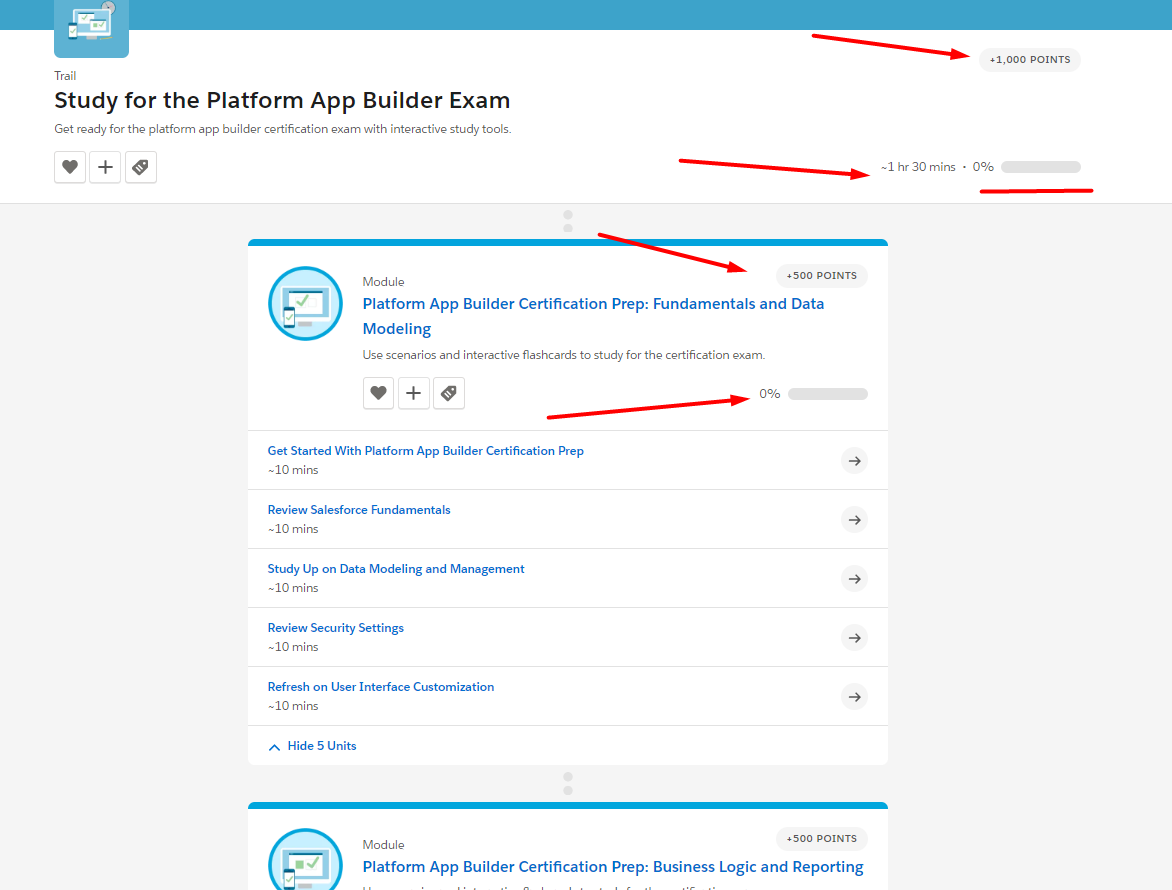Tag the Fundamentals and Data Modeling module
This screenshot has height=890, width=1172.
pos(448,393)
